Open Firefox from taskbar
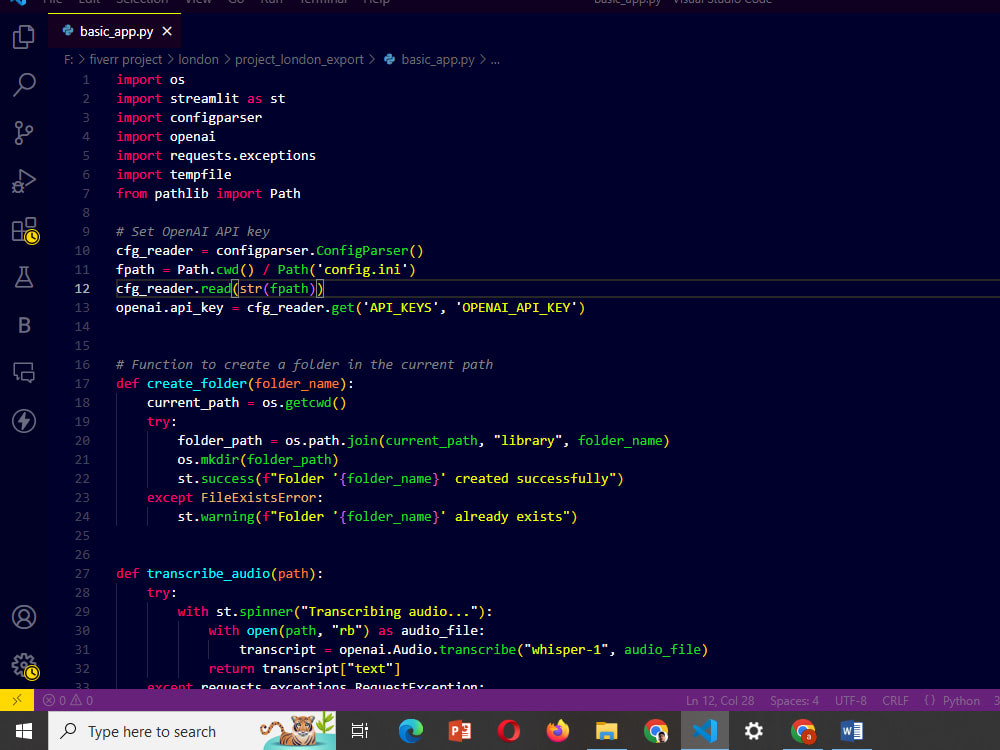 558,731
